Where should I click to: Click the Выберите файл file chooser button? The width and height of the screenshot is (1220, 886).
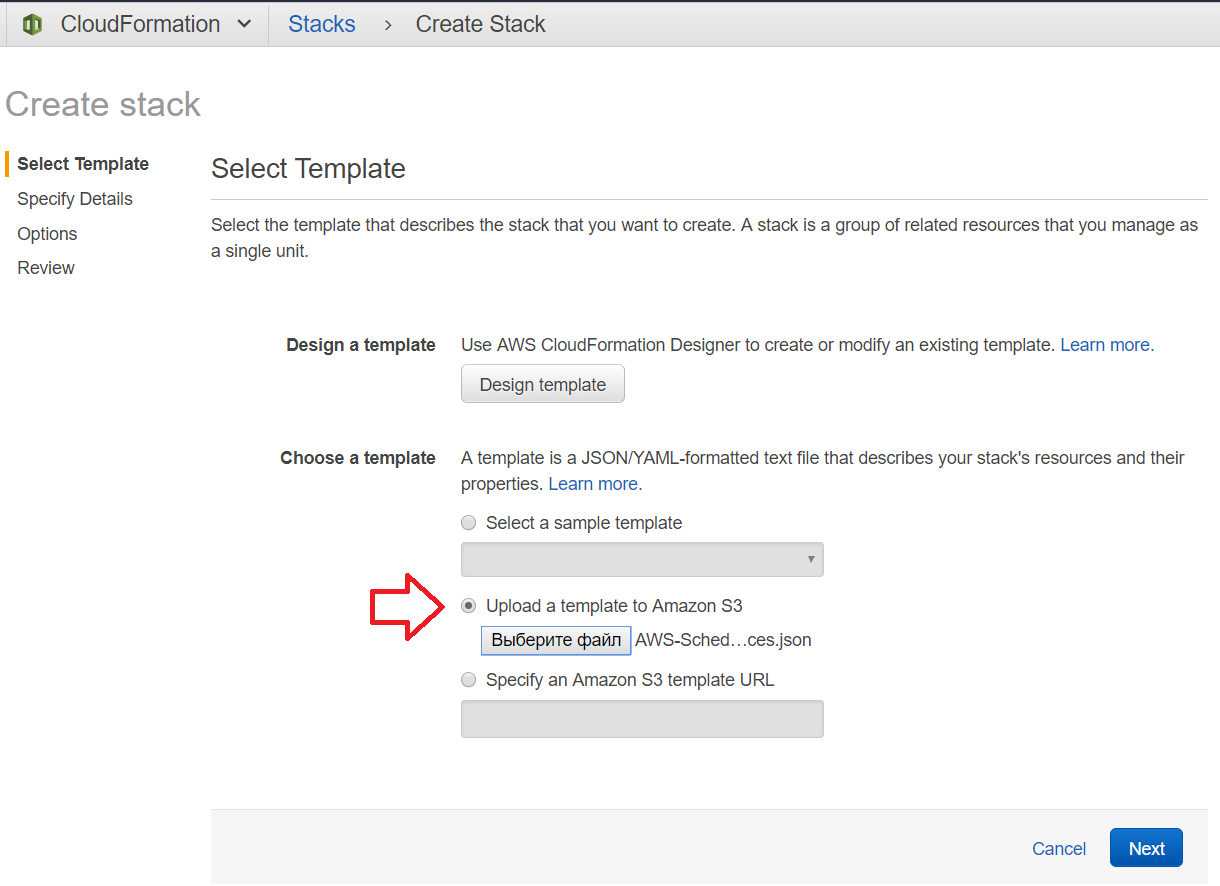[x=556, y=640]
